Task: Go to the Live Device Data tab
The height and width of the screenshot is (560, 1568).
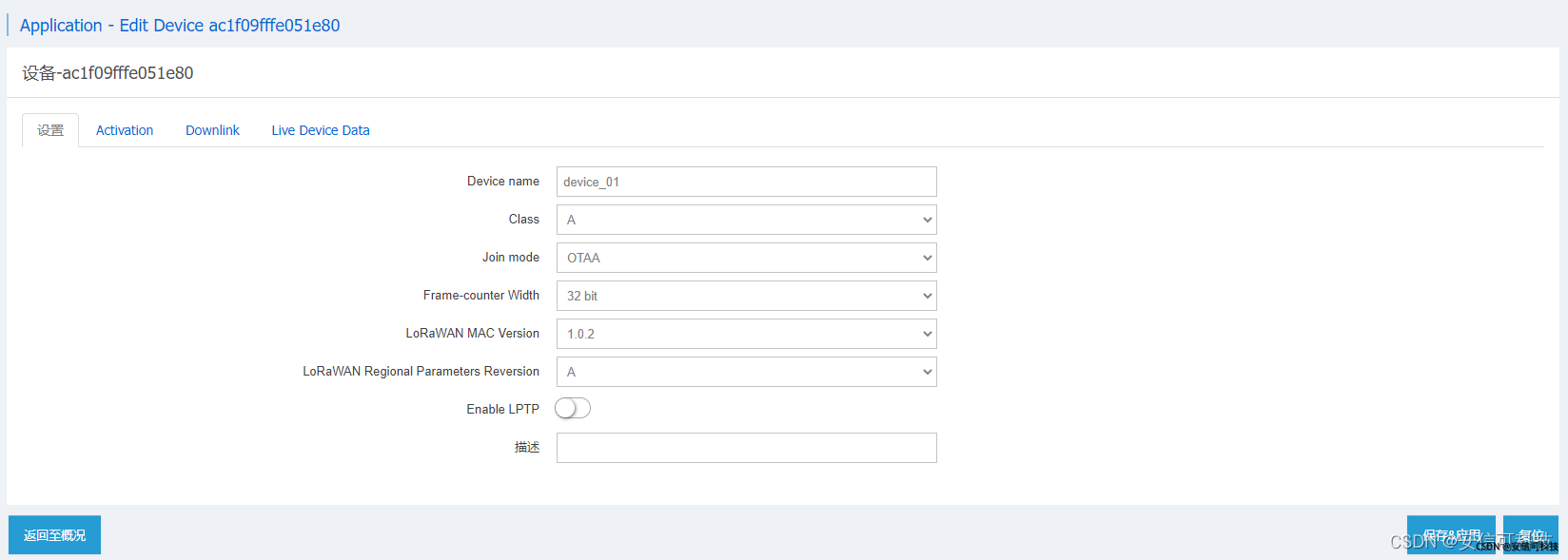Action: pos(321,130)
